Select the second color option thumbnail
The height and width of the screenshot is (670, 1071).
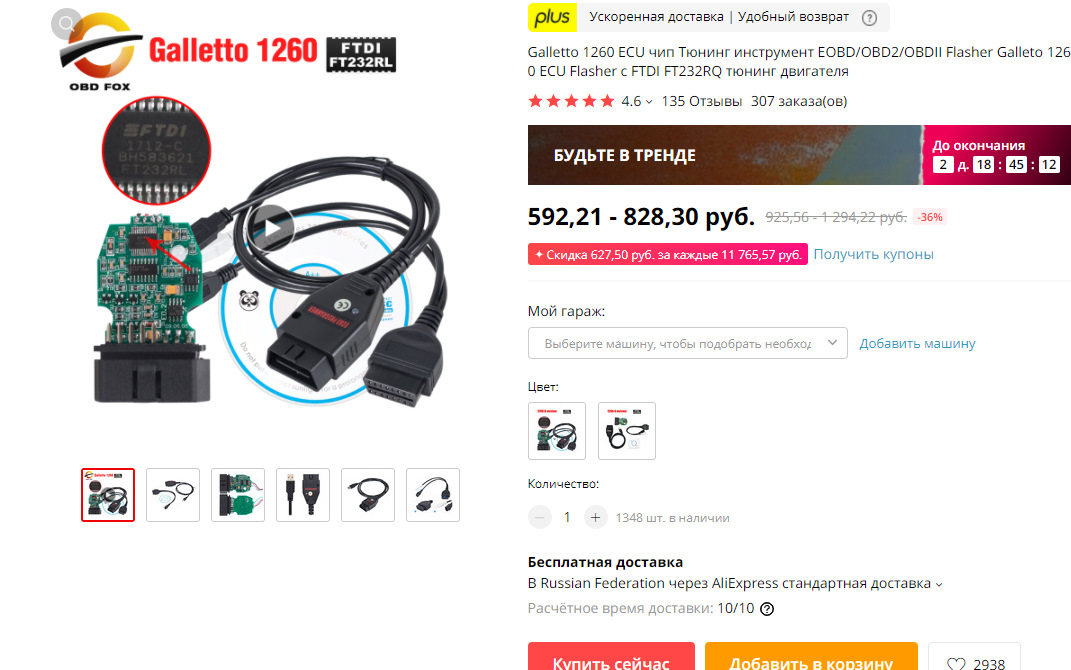tap(627, 431)
